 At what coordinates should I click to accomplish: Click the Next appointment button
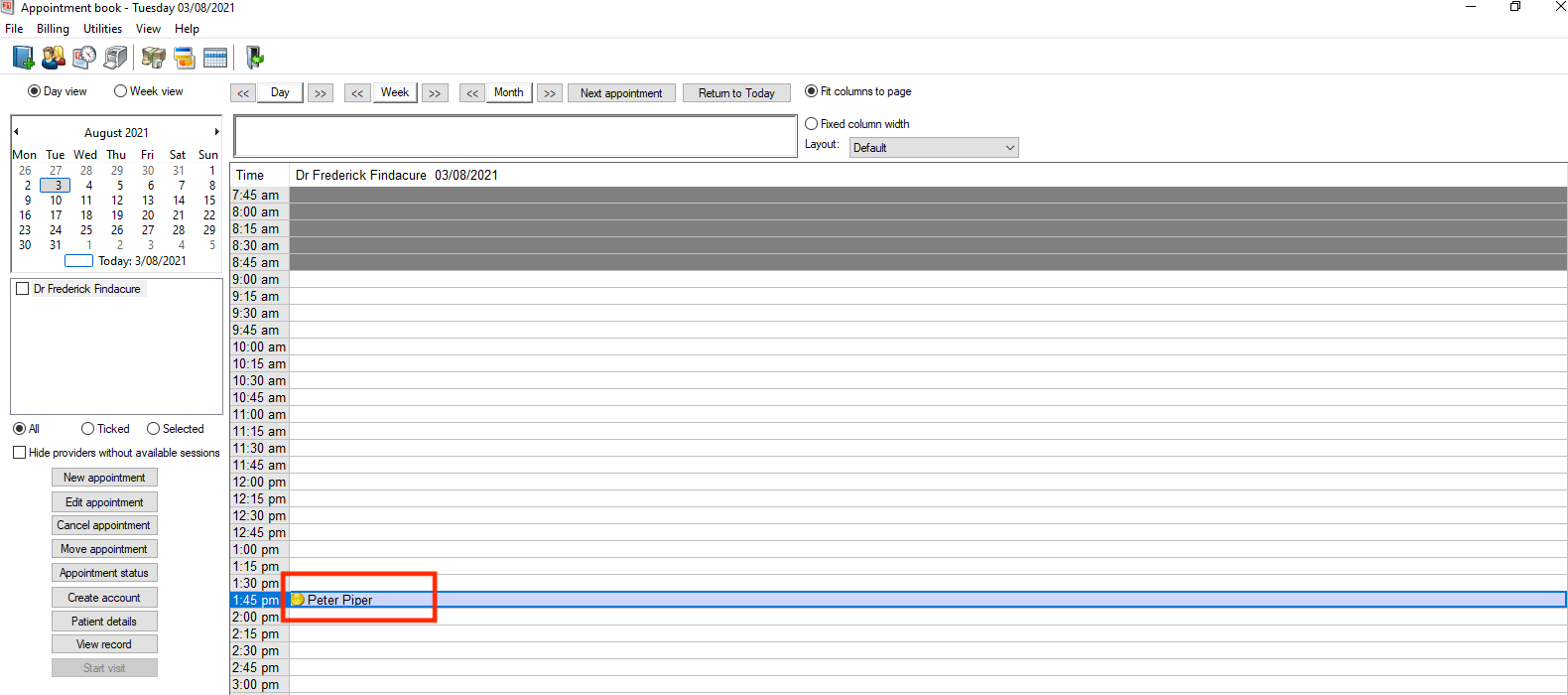[x=621, y=93]
